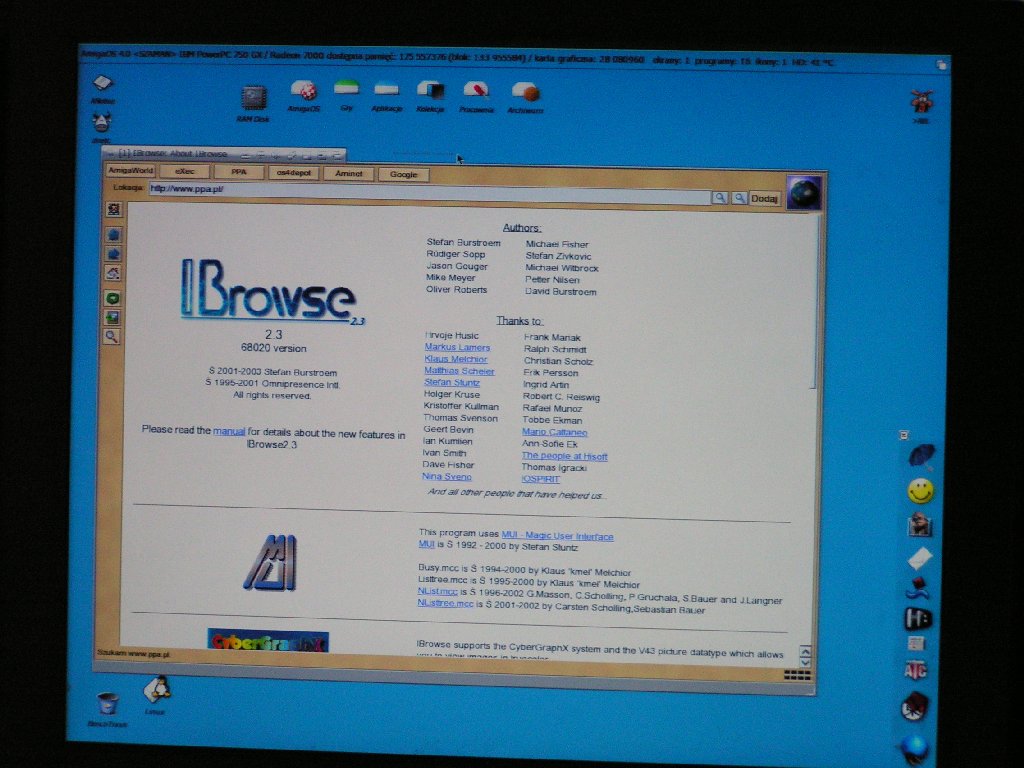Screen dimensions: 1024x768
Task: Follow the Stefan Stuntz link
Action: pos(452,383)
